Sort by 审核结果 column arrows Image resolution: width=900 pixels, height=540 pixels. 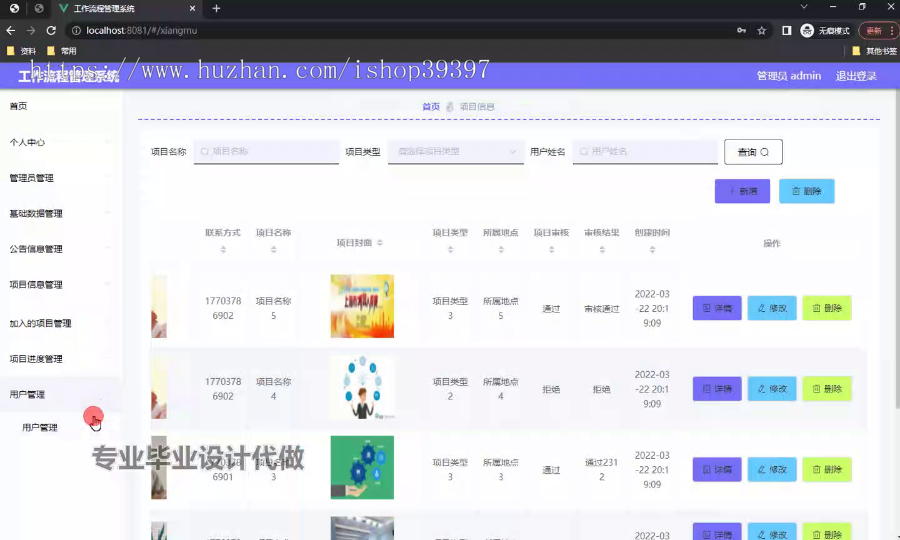click(602, 250)
